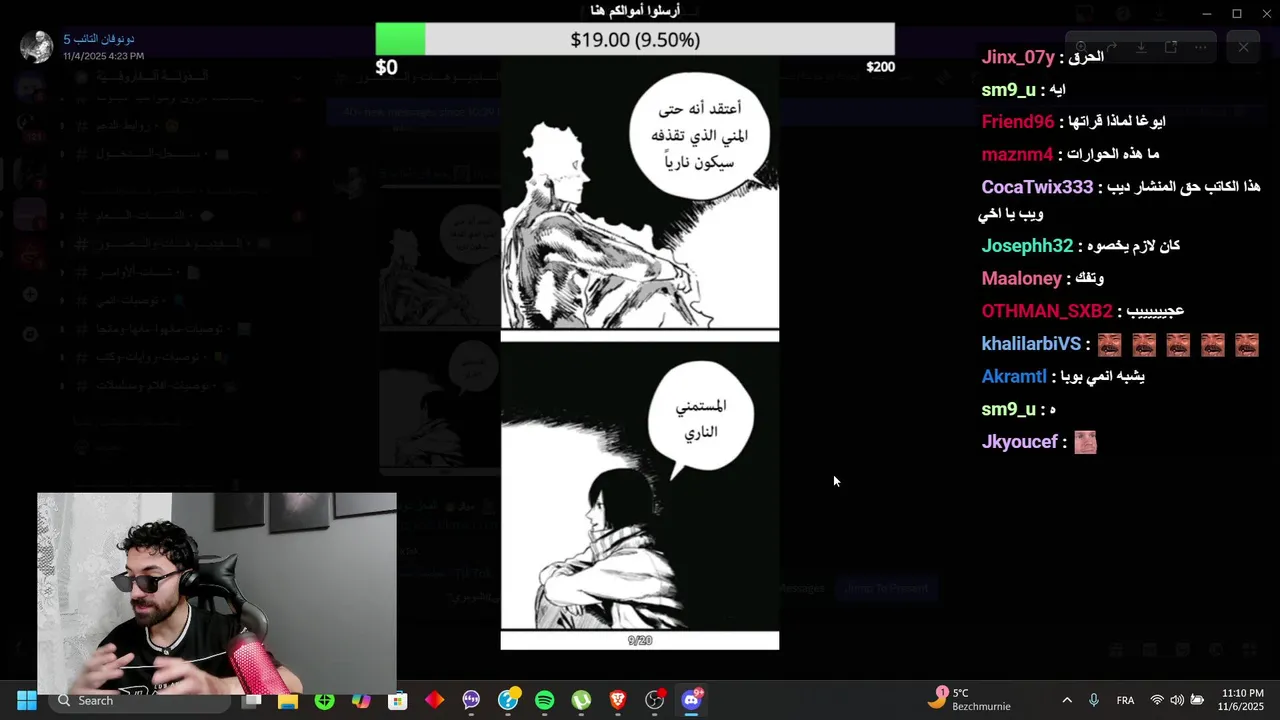Click the message author's avatar at top left
The width and height of the screenshot is (1280, 720).
[36, 47]
